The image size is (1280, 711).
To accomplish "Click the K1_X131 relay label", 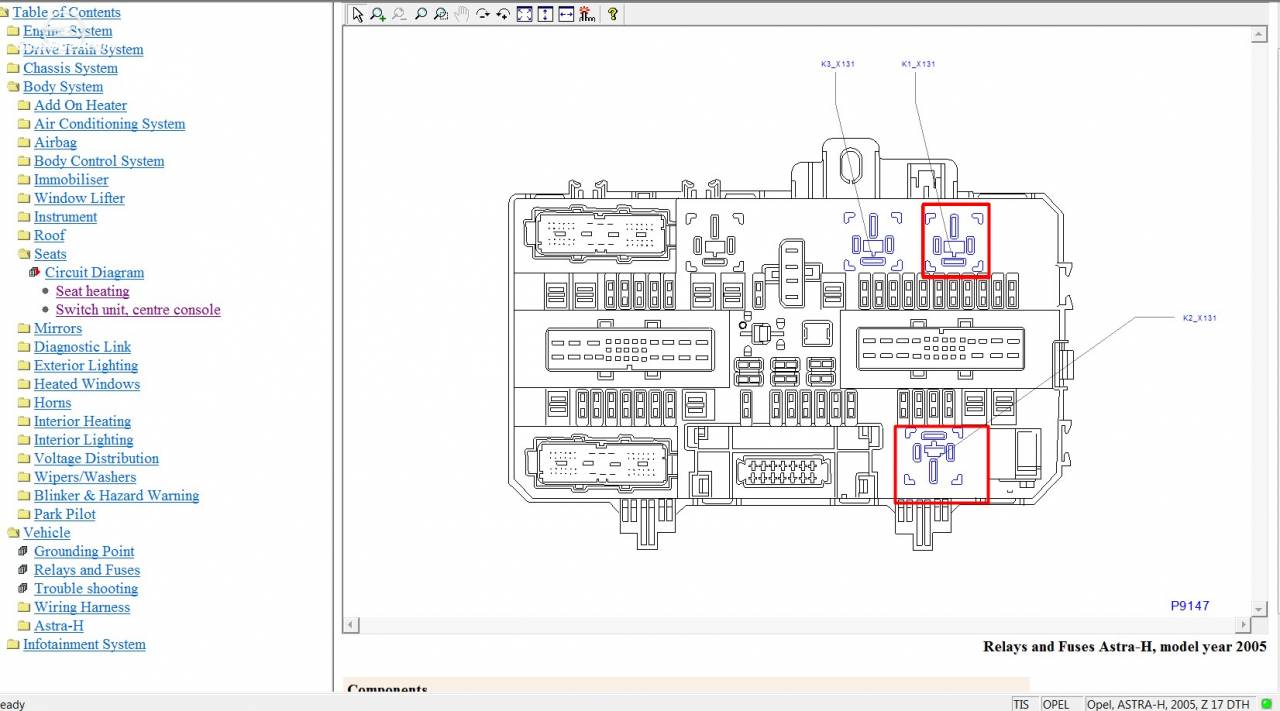I will (918, 64).
